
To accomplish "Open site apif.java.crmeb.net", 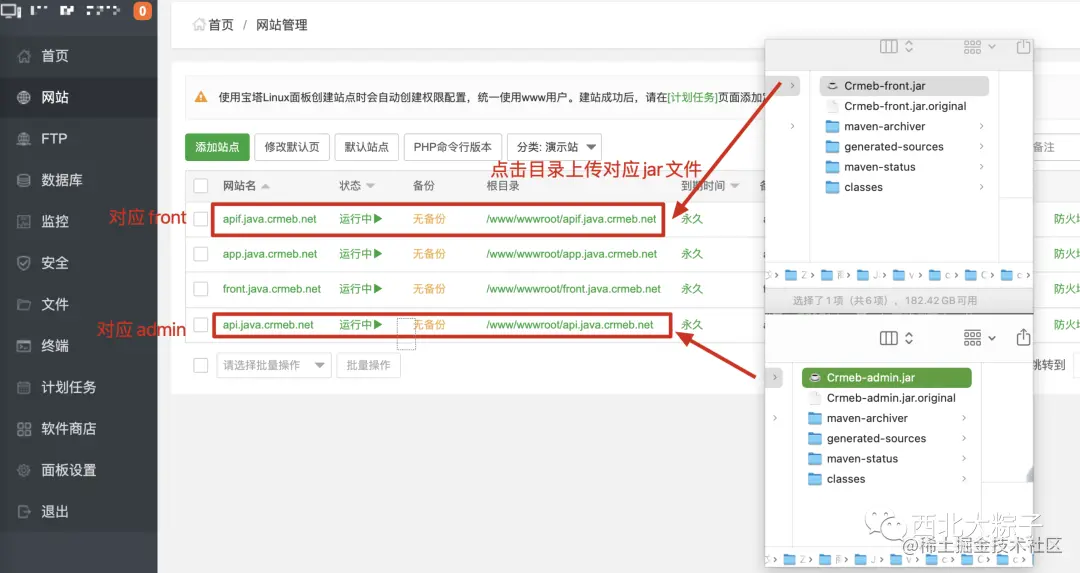I will tap(269, 219).
